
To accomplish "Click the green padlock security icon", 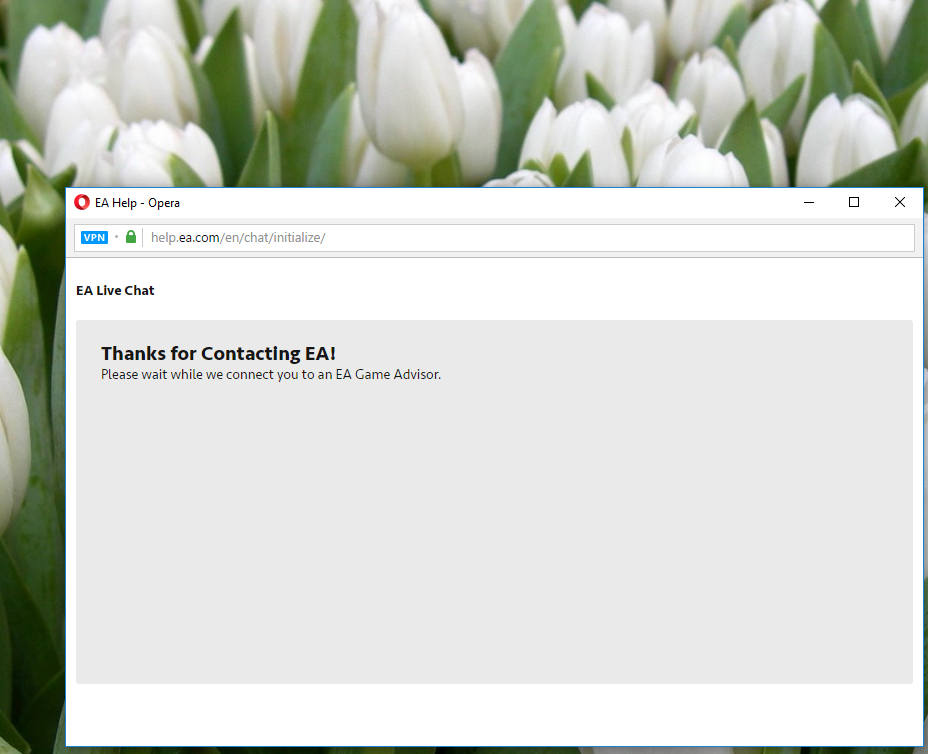I will [131, 237].
